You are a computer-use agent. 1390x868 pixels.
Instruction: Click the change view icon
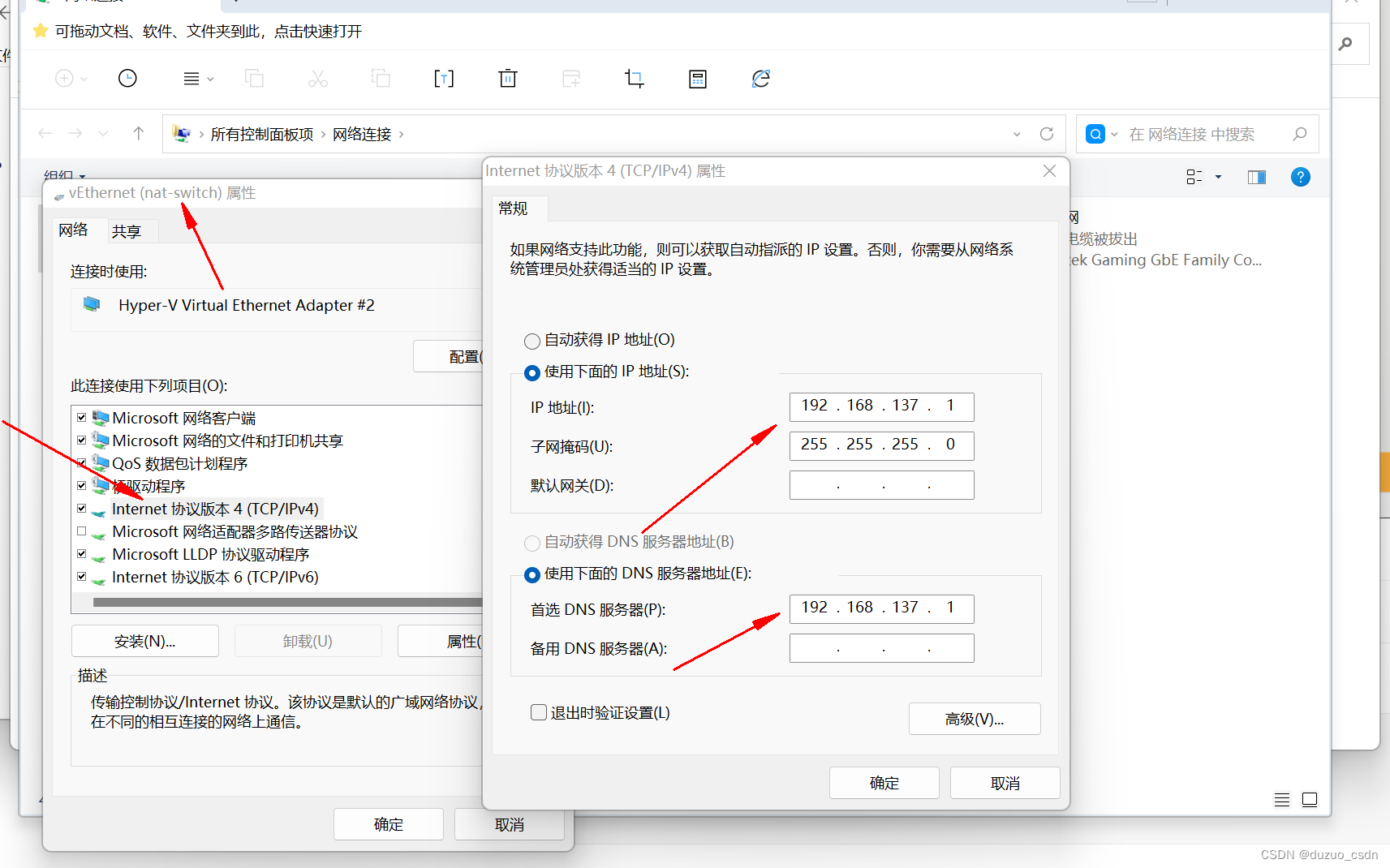[x=1194, y=177]
